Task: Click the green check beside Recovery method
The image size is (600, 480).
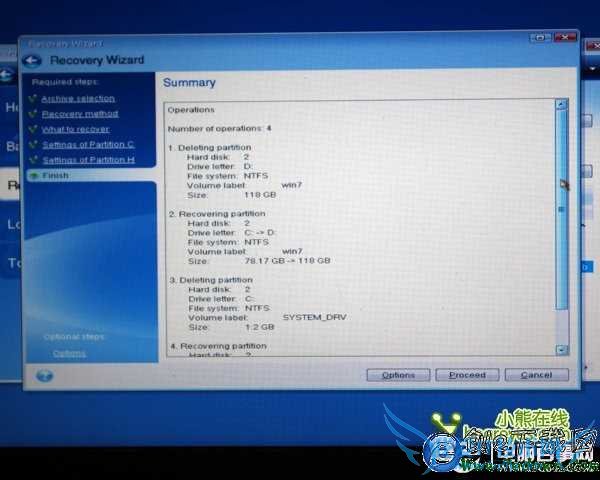Action: pyautogui.click(x=33, y=114)
